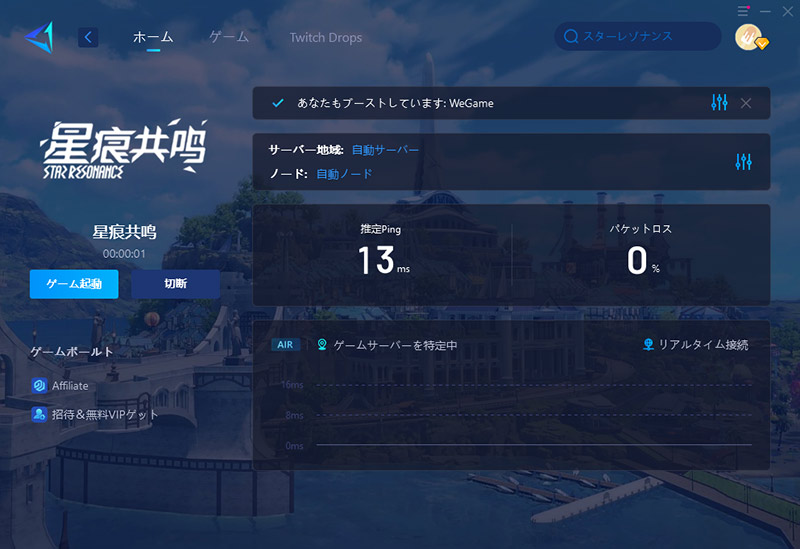Switch to the ホーム tab
This screenshot has height=549, width=800.
coord(153,37)
